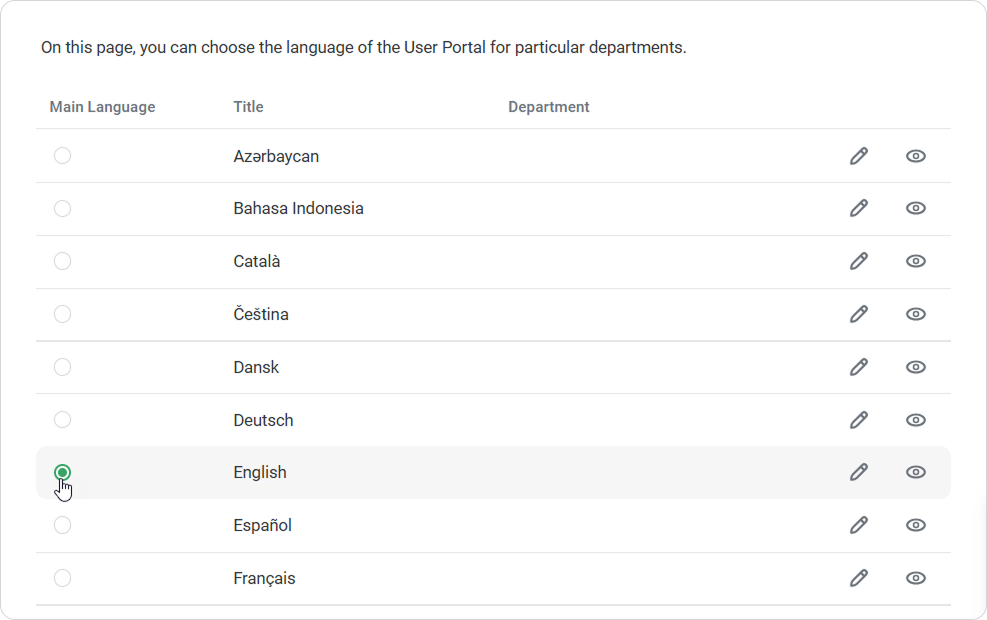This screenshot has width=987, height=620.
Task: Edit the Deutsch language row
Action: (858, 420)
